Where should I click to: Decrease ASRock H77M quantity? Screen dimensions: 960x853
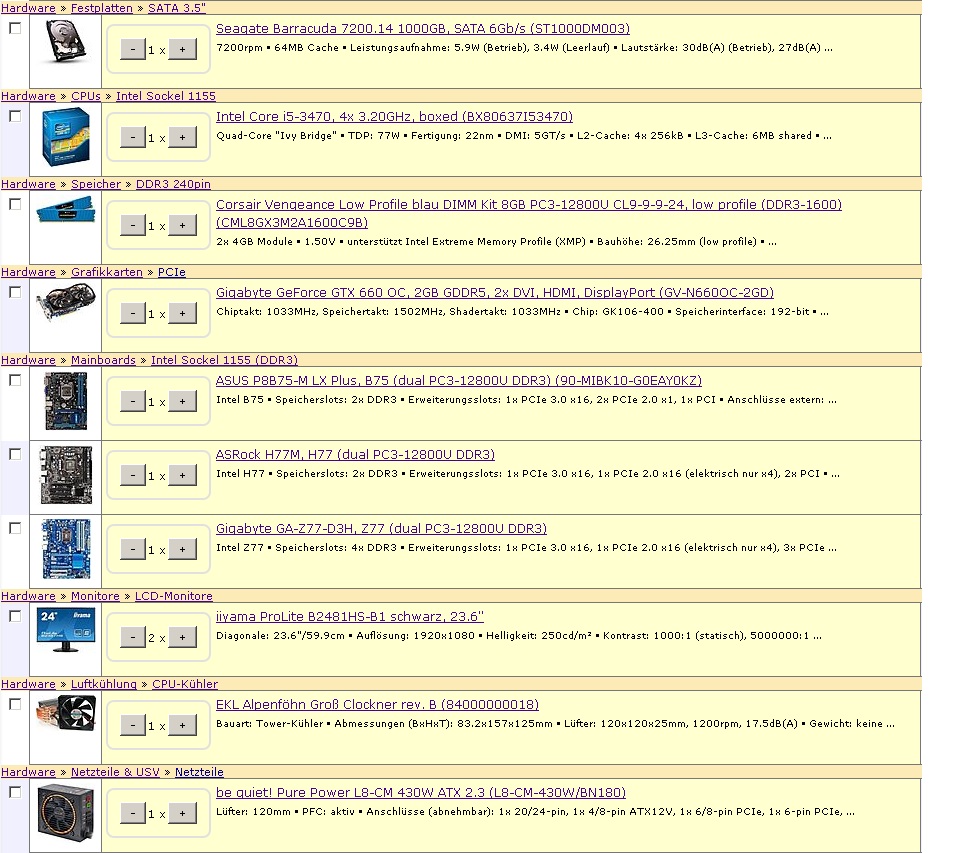coord(133,476)
